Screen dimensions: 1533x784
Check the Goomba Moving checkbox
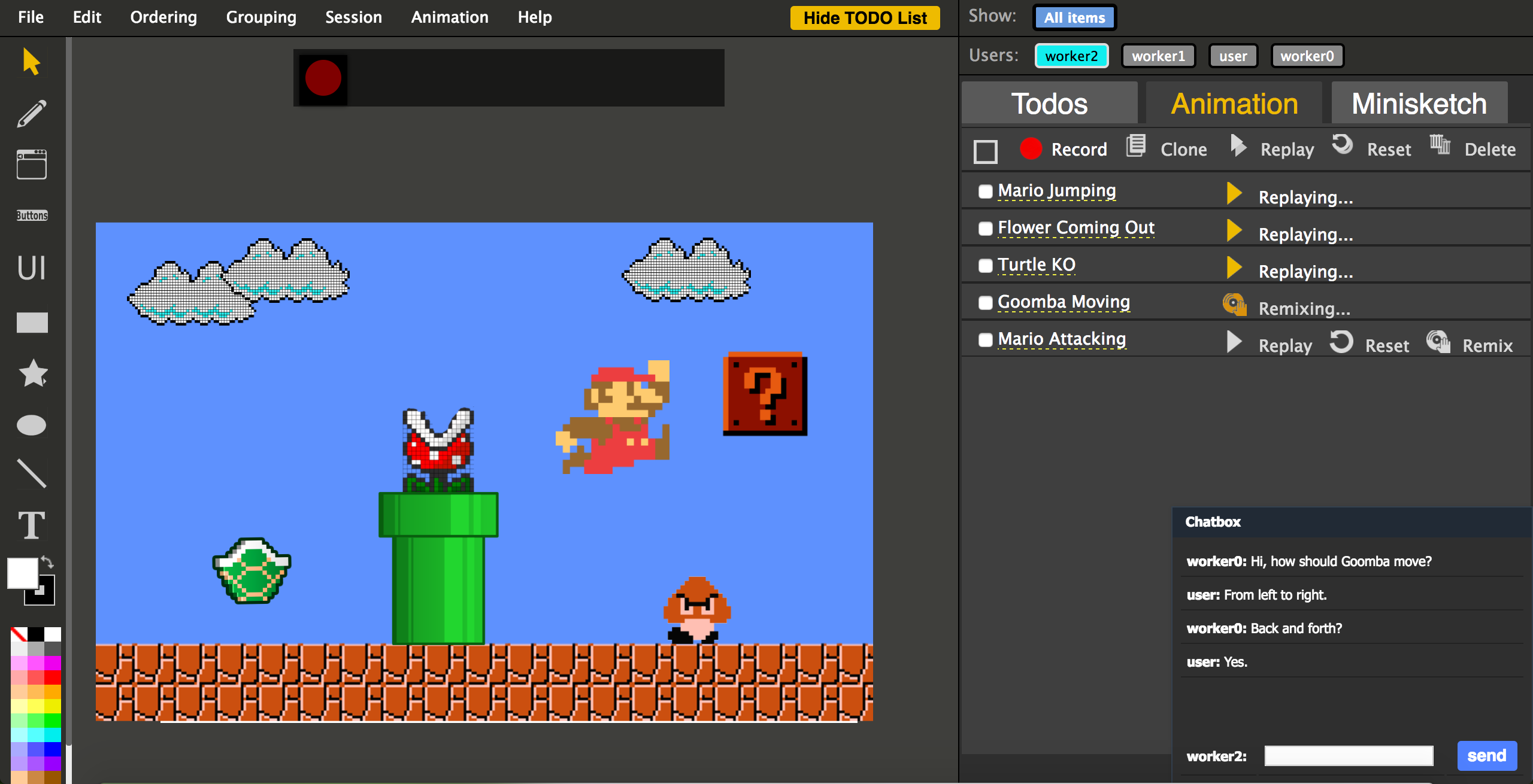pos(985,302)
